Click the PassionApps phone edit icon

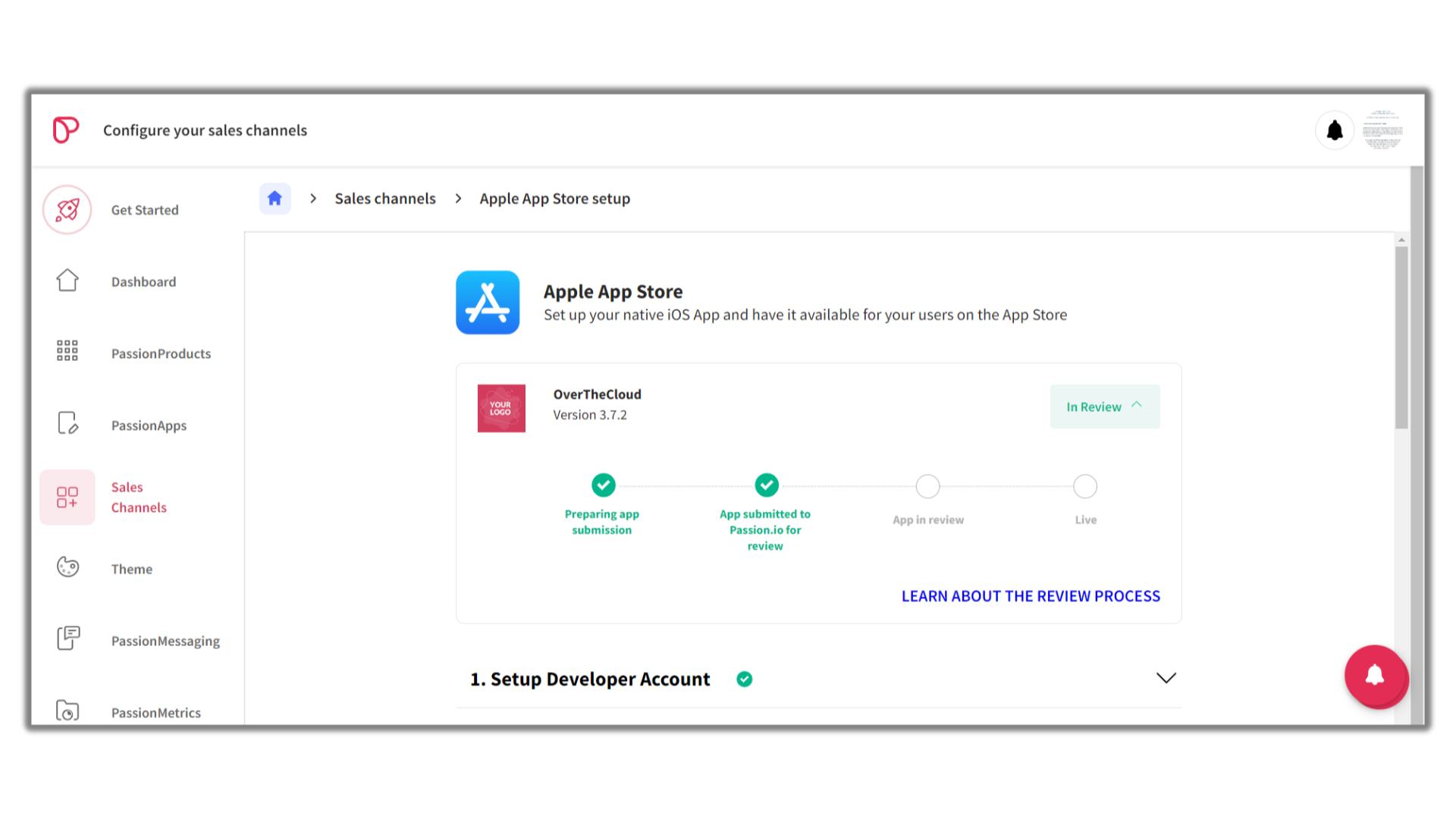point(67,423)
